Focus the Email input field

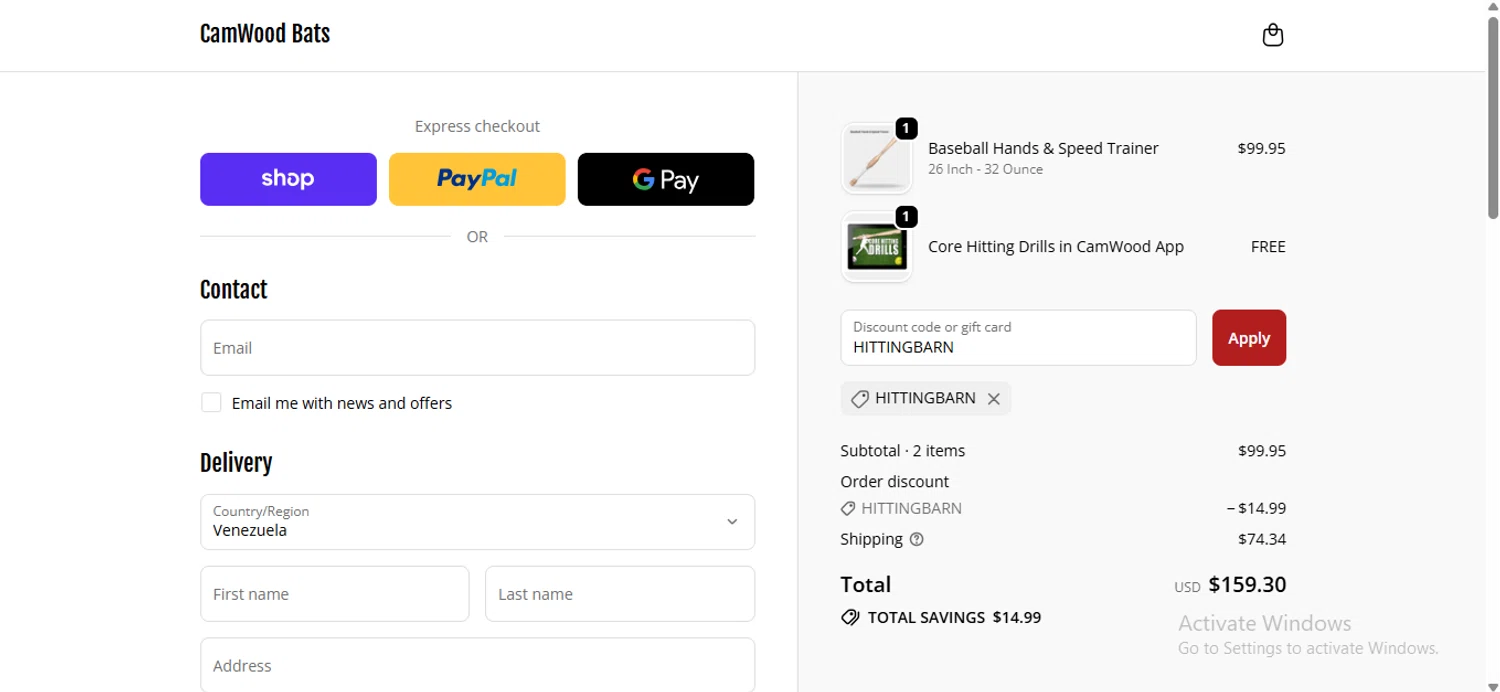pyautogui.click(x=477, y=348)
